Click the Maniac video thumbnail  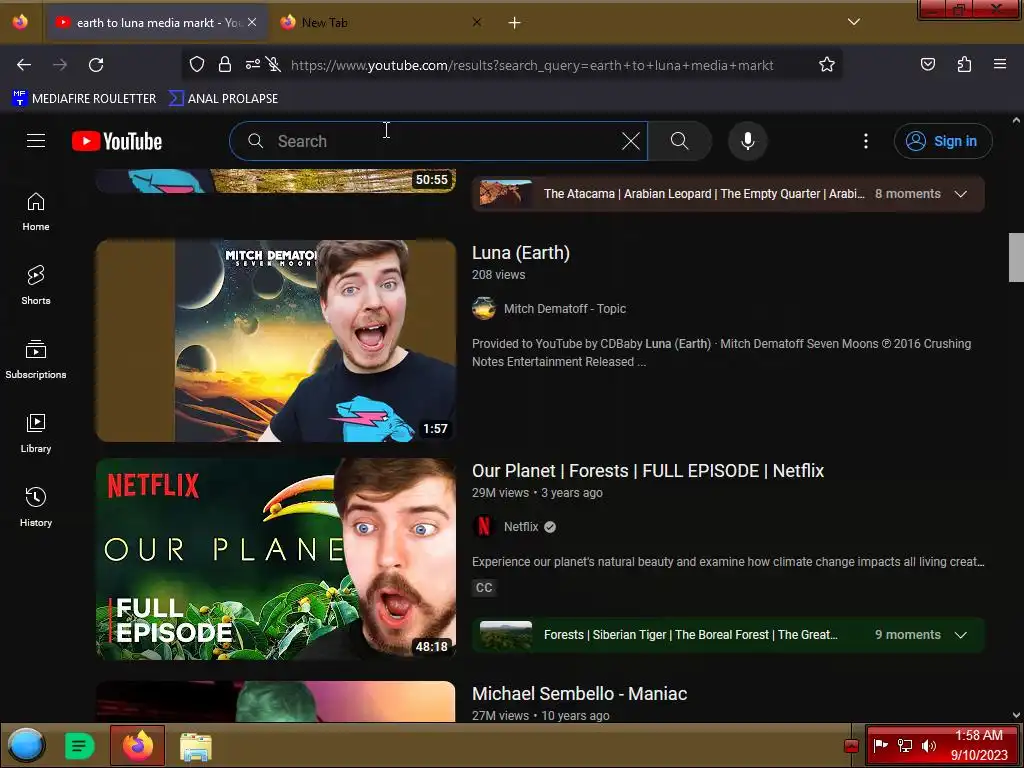coord(276,701)
